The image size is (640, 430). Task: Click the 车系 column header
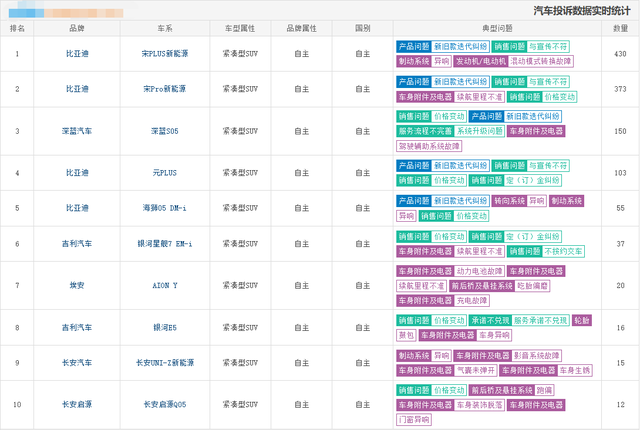165,28
